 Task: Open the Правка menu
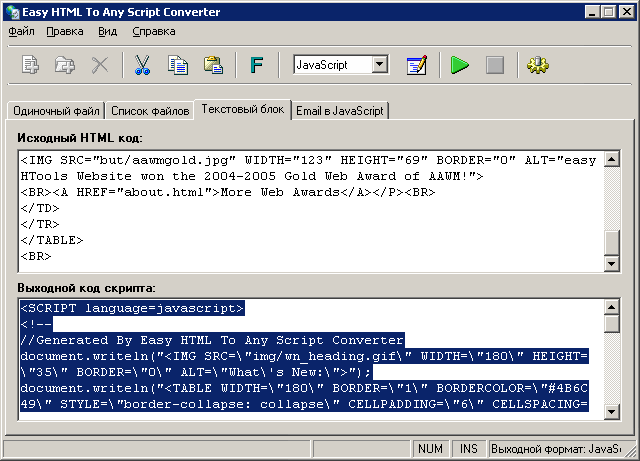tap(65, 31)
